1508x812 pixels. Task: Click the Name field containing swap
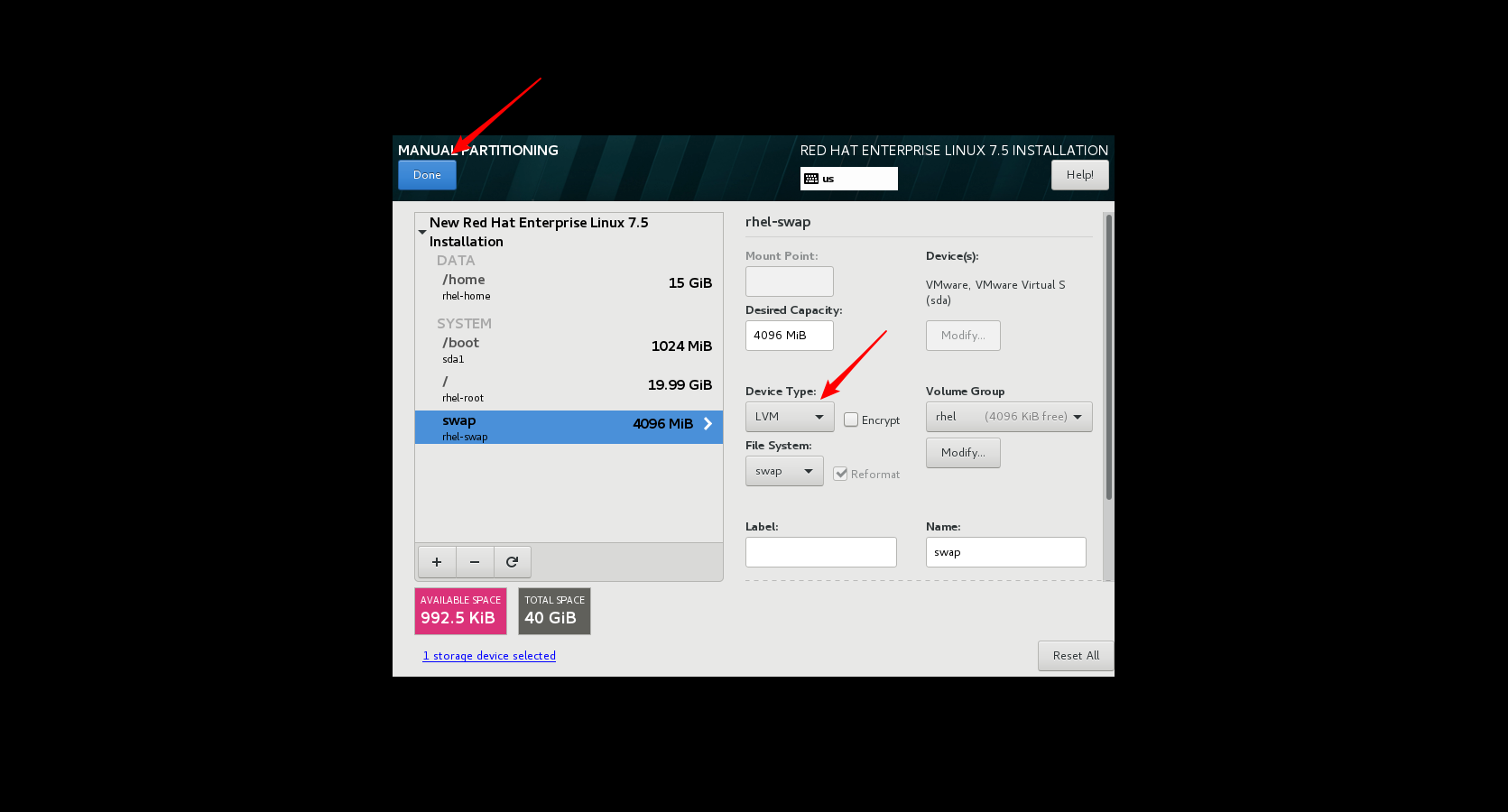tap(1006, 552)
